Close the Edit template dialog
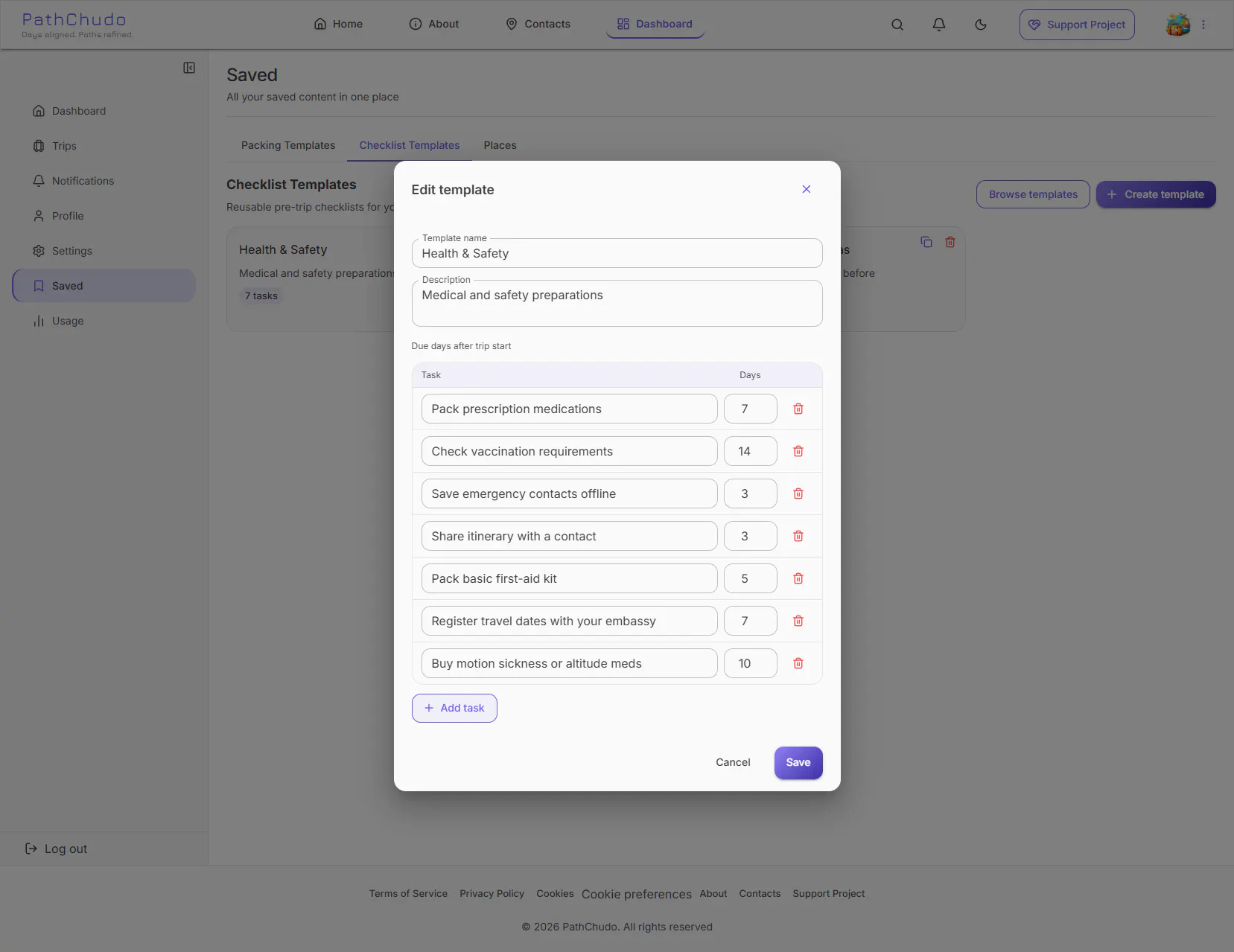1234x952 pixels. pyautogui.click(x=806, y=189)
